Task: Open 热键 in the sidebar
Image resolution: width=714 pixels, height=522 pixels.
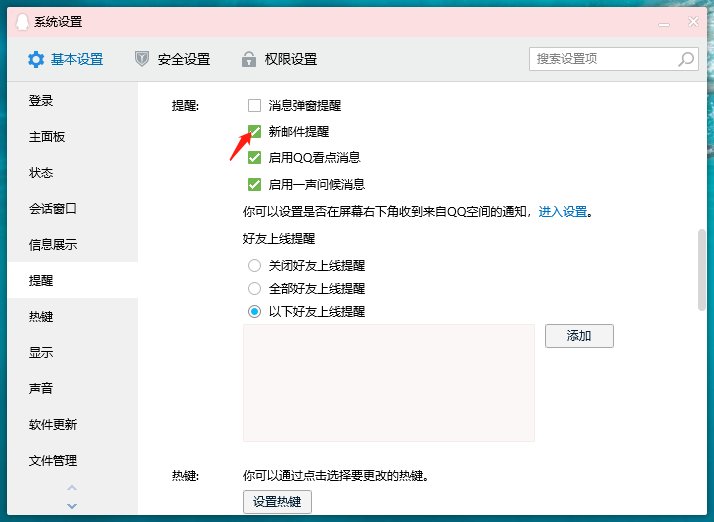Action: click(72, 317)
